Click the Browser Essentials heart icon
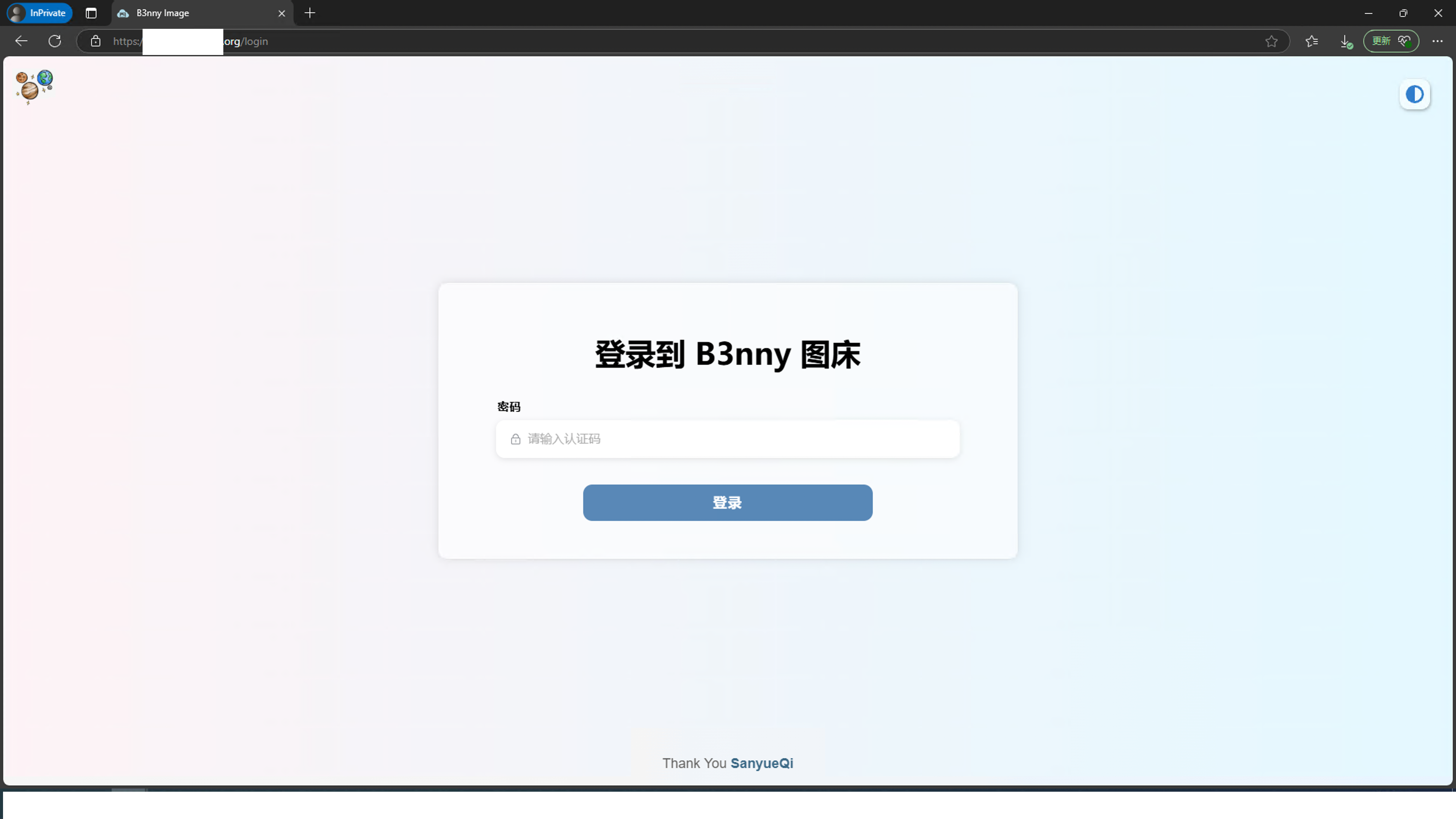 [x=1406, y=41]
